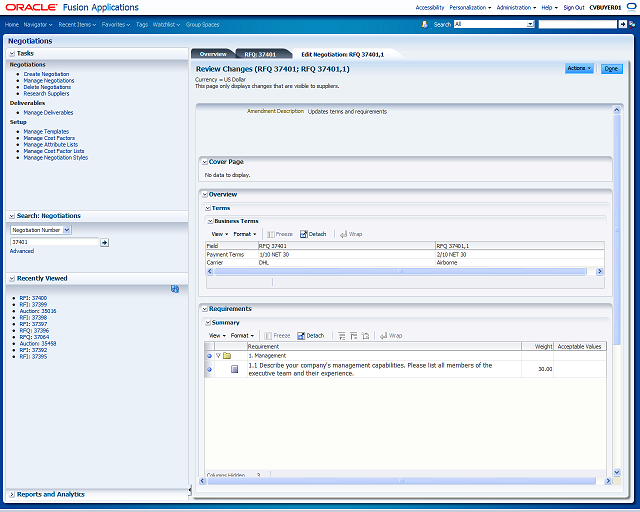The width and height of the screenshot is (640, 512).
Task: Run negotiation number search arrow for 37401
Action: [104, 243]
